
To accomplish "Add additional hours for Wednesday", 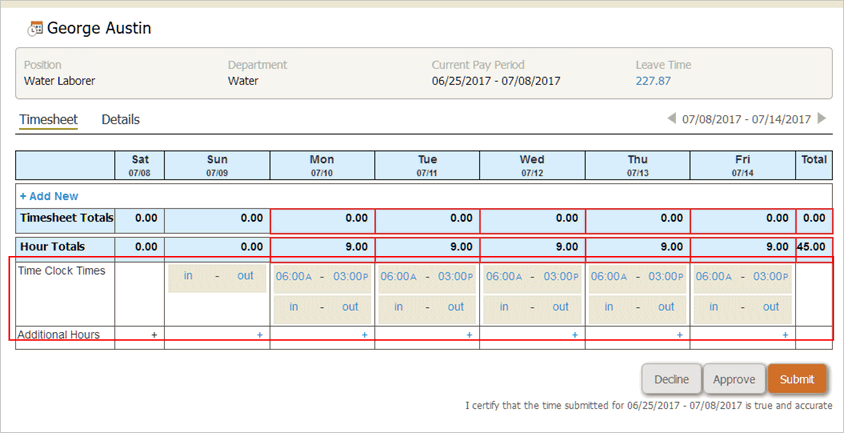I will (x=575, y=334).
